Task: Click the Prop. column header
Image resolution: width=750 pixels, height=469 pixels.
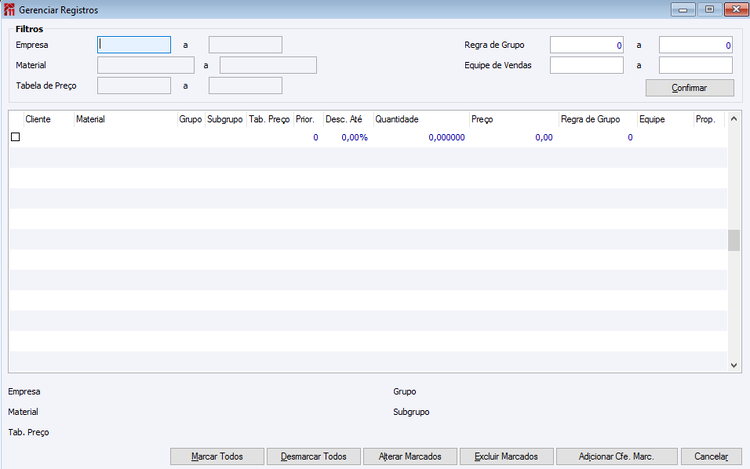Action: [x=709, y=120]
